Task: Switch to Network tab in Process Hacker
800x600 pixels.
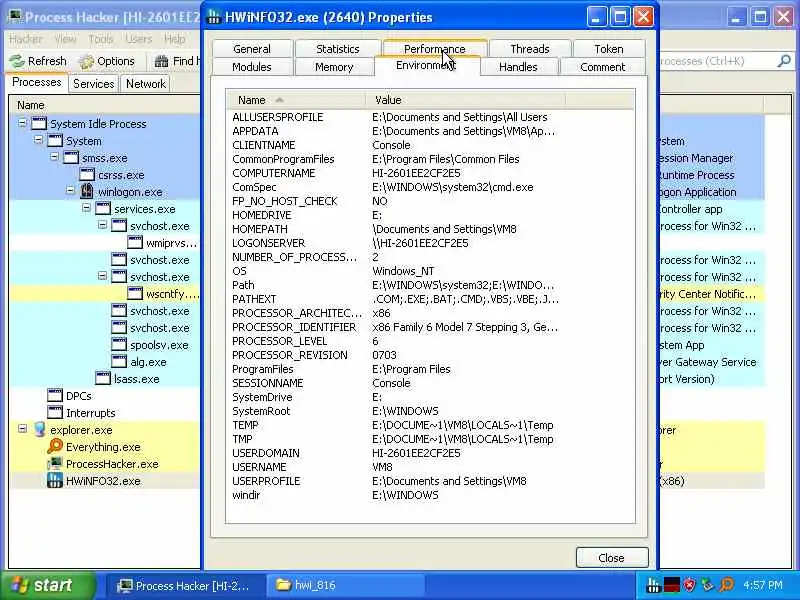Action: point(146,84)
